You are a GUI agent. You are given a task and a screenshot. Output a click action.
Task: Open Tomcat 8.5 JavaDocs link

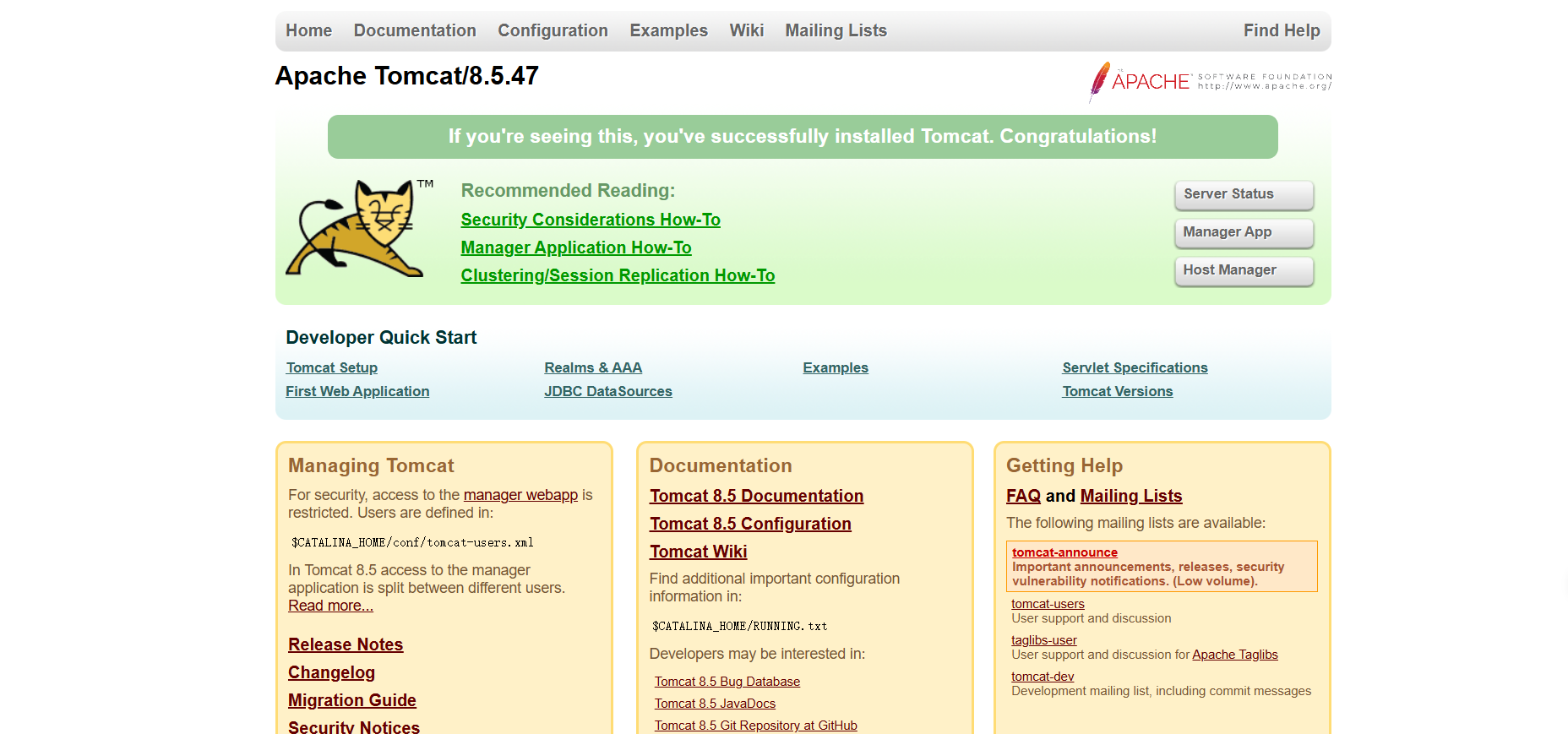tap(715, 704)
